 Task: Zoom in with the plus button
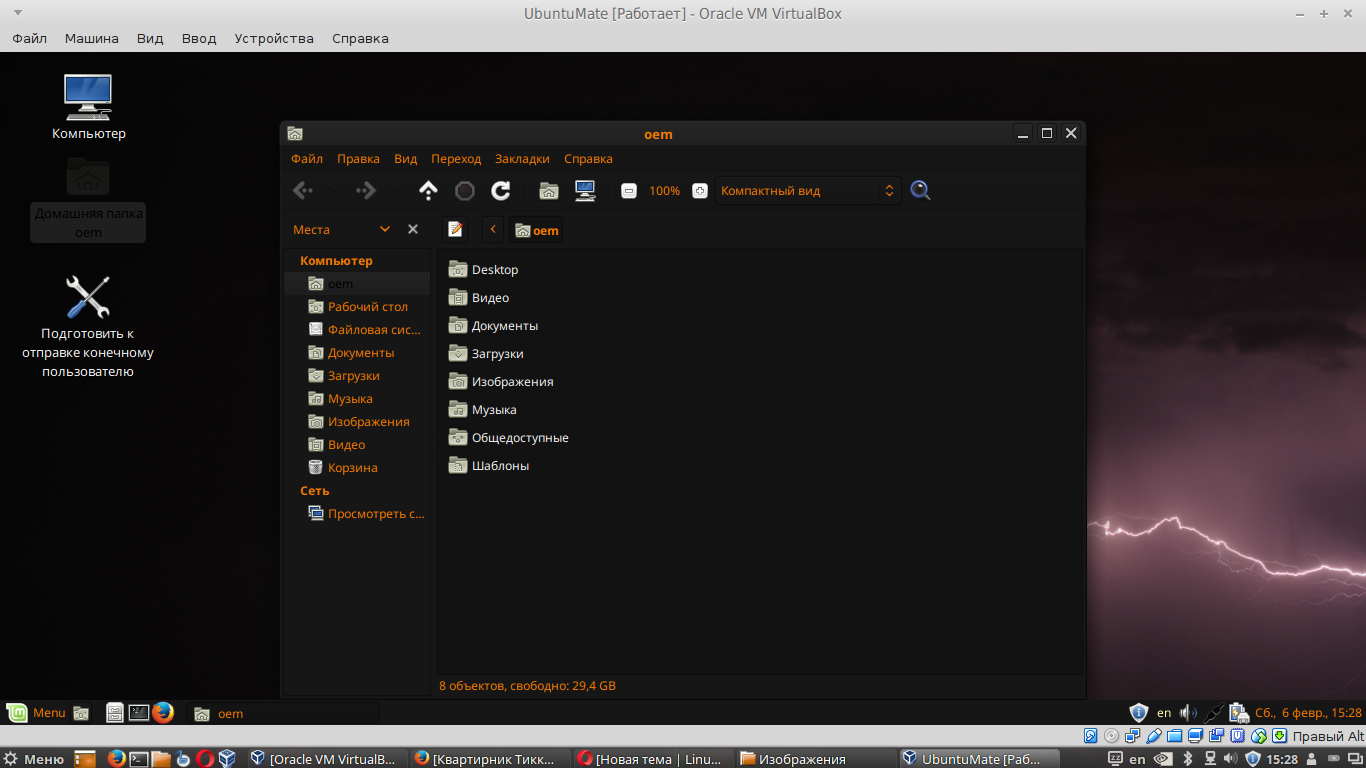(x=700, y=190)
